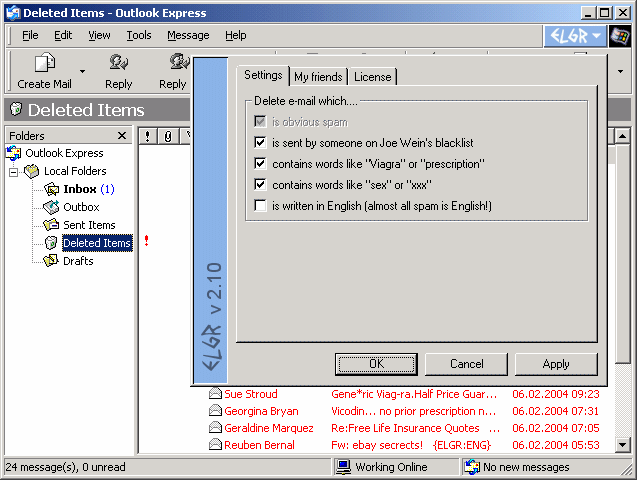Screen dimensions: 637x480
Task: Toggle Joe Wein's blacklist checkbox
Action: pyautogui.click(x=260, y=143)
